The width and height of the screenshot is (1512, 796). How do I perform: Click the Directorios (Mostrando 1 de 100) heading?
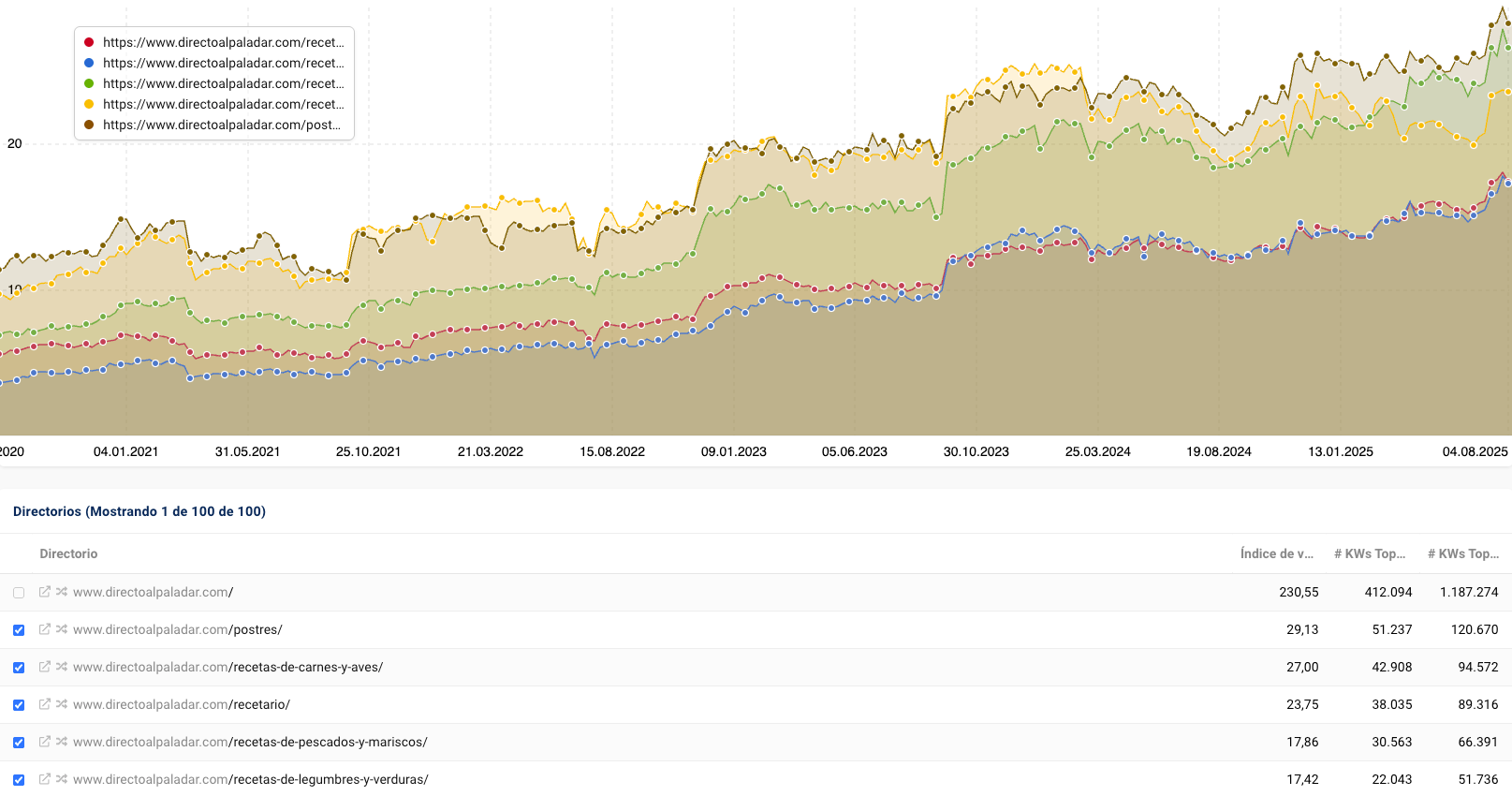pyautogui.click(x=139, y=511)
